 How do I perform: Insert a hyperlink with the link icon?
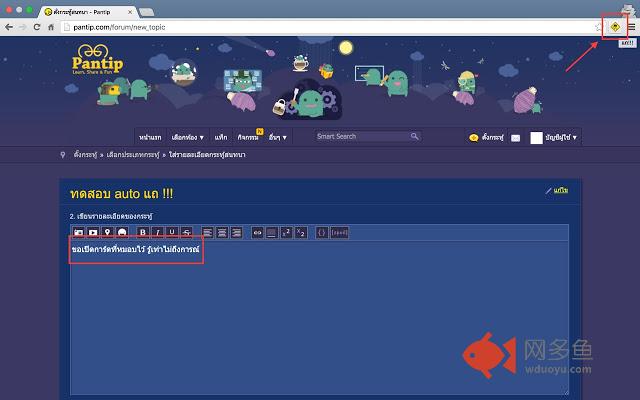click(x=257, y=233)
